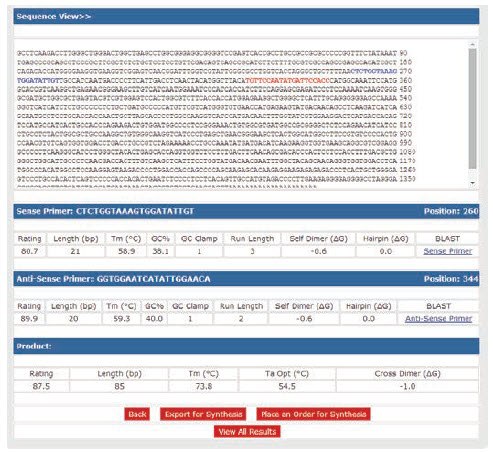Click the sense primer Rating value 80.7
Viewport: 493px width, 453px height.
[30, 251]
